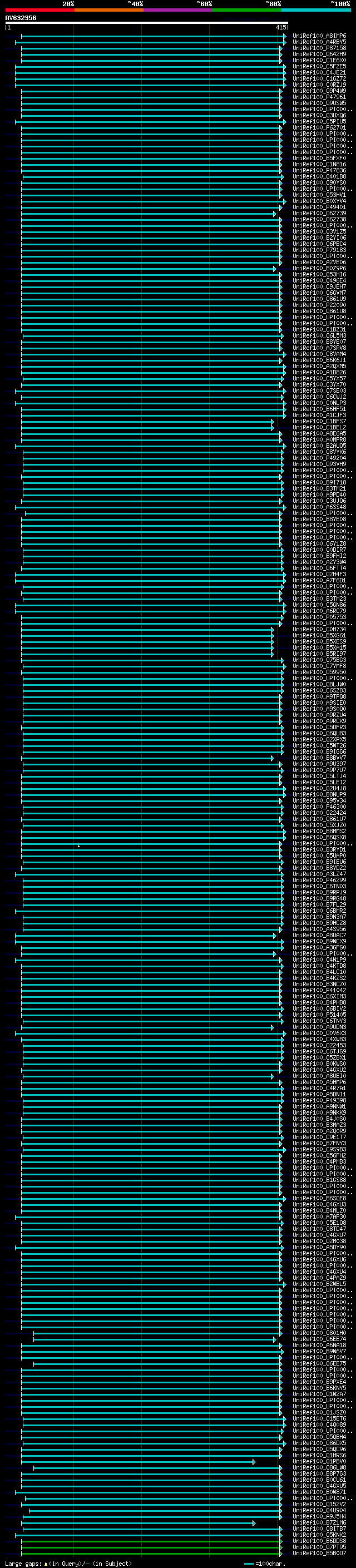This screenshot has width=356, height=1568.
Task: Open the UniRef100_C5DFR3 entry
Action: (319, 728)
